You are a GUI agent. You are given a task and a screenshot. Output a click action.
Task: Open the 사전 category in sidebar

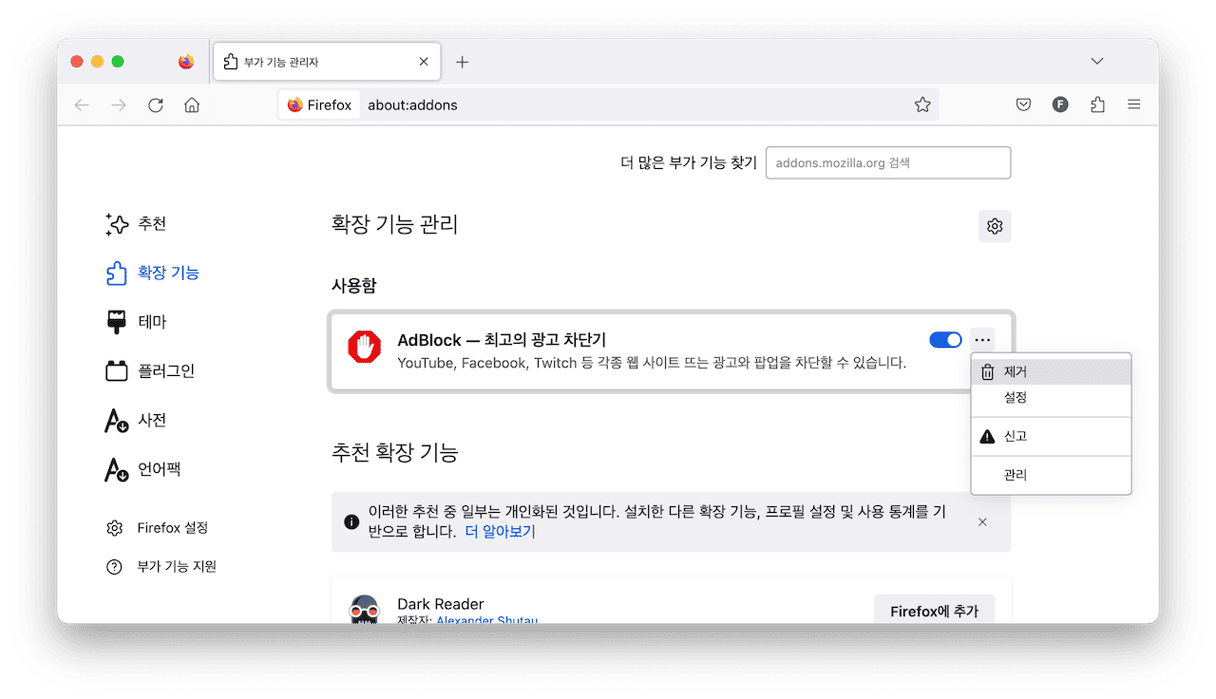pos(136,420)
